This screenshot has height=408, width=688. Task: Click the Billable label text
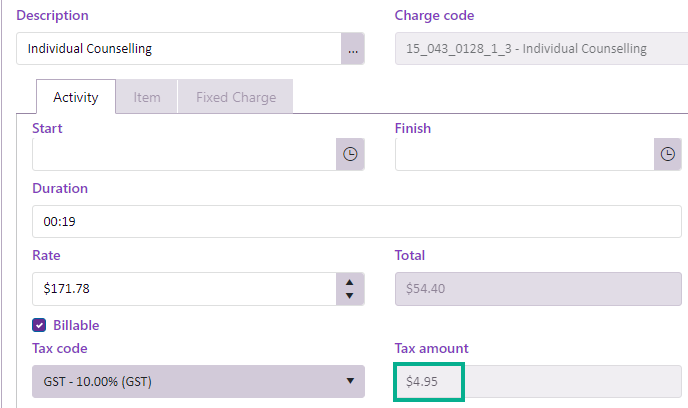click(x=76, y=325)
